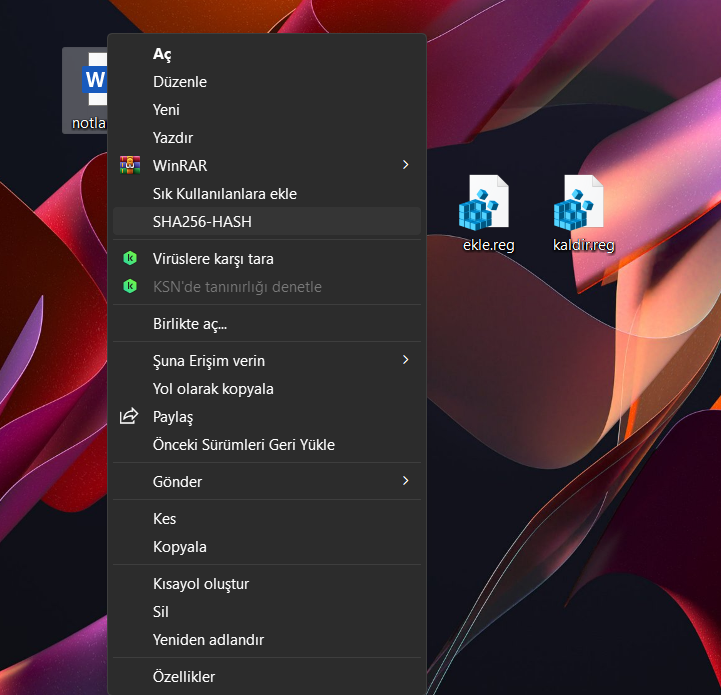The width and height of the screenshot is (721, 695).
Task: Expand the WinRAR submenu arrow
Action: (x=405, y=165)
